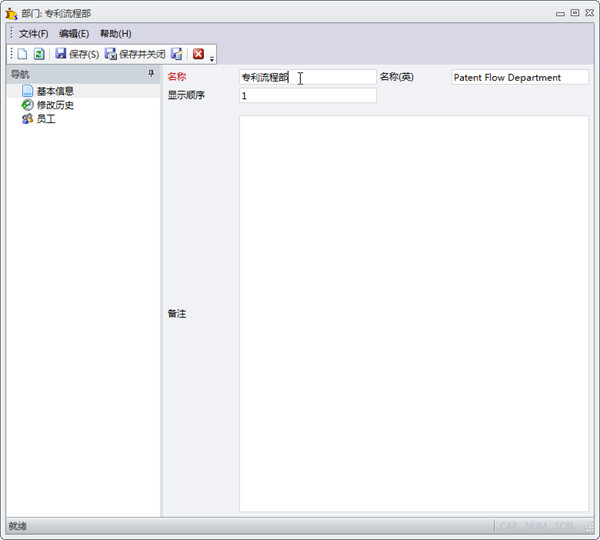Viewport: 600px width, 540px height.
Task: Open the 文件(F) menu
Action: tap(34, 34)
